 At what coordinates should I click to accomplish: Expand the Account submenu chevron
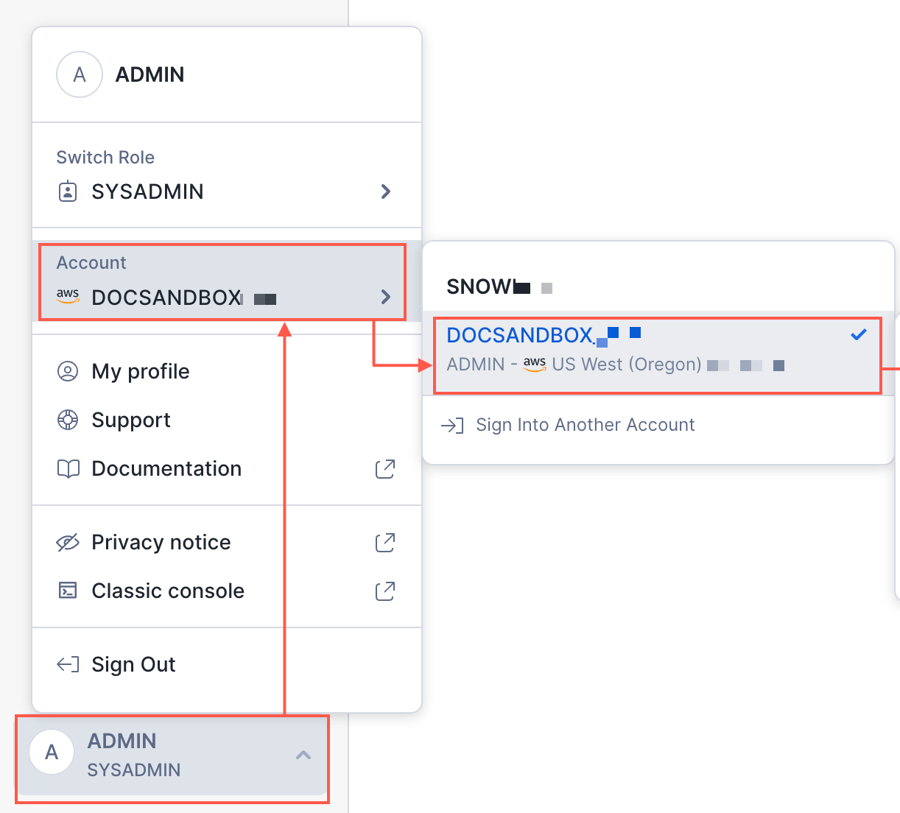[x=386, y=297]
